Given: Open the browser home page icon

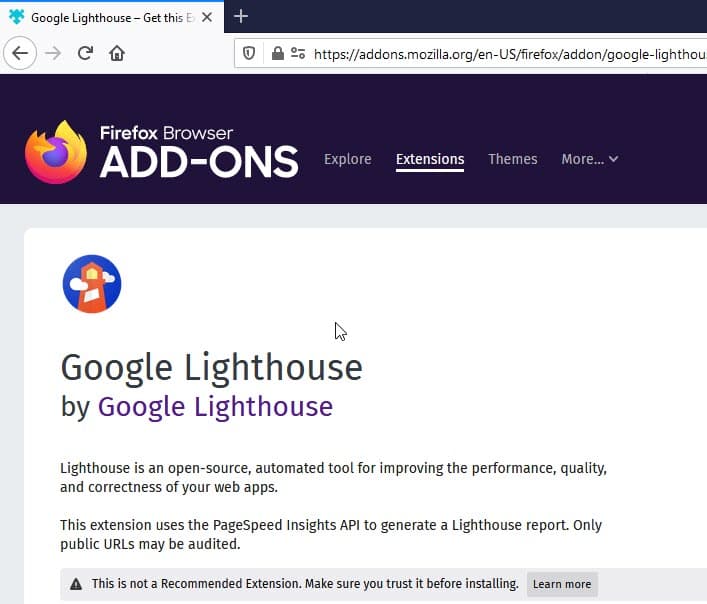Looking at the screenshot, I should pos(117,53).
